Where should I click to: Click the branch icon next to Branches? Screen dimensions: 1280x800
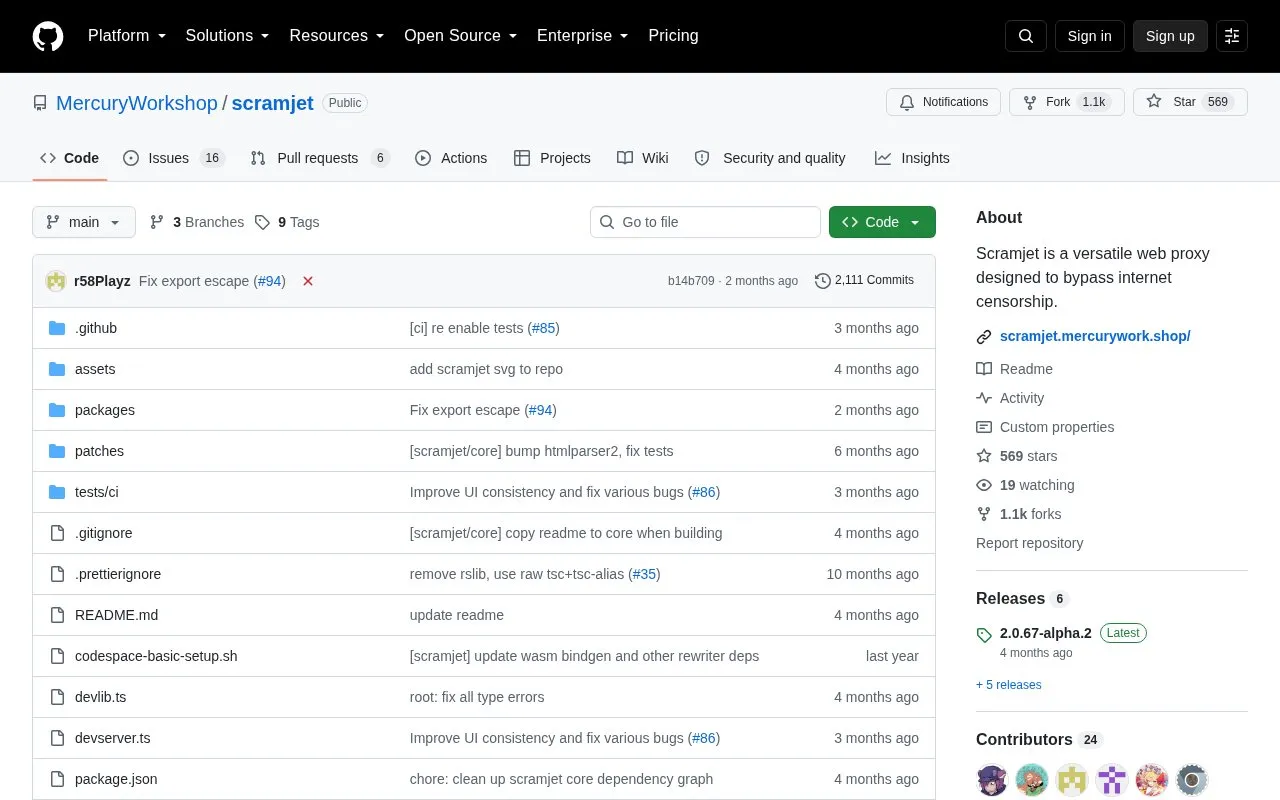click(x=157, y=222)
